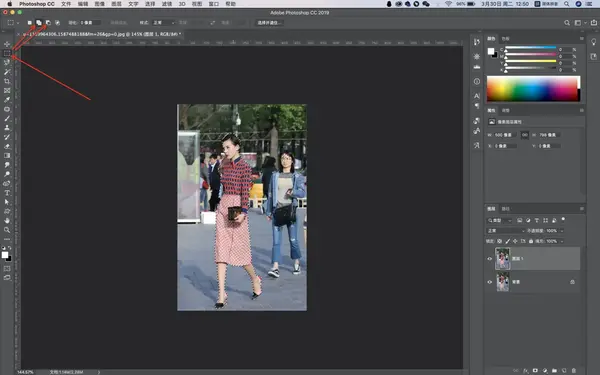The height and width of the screenshot is (375, 600).
Task: Click the Cyan slider track
Action: [x=530, y=47]
